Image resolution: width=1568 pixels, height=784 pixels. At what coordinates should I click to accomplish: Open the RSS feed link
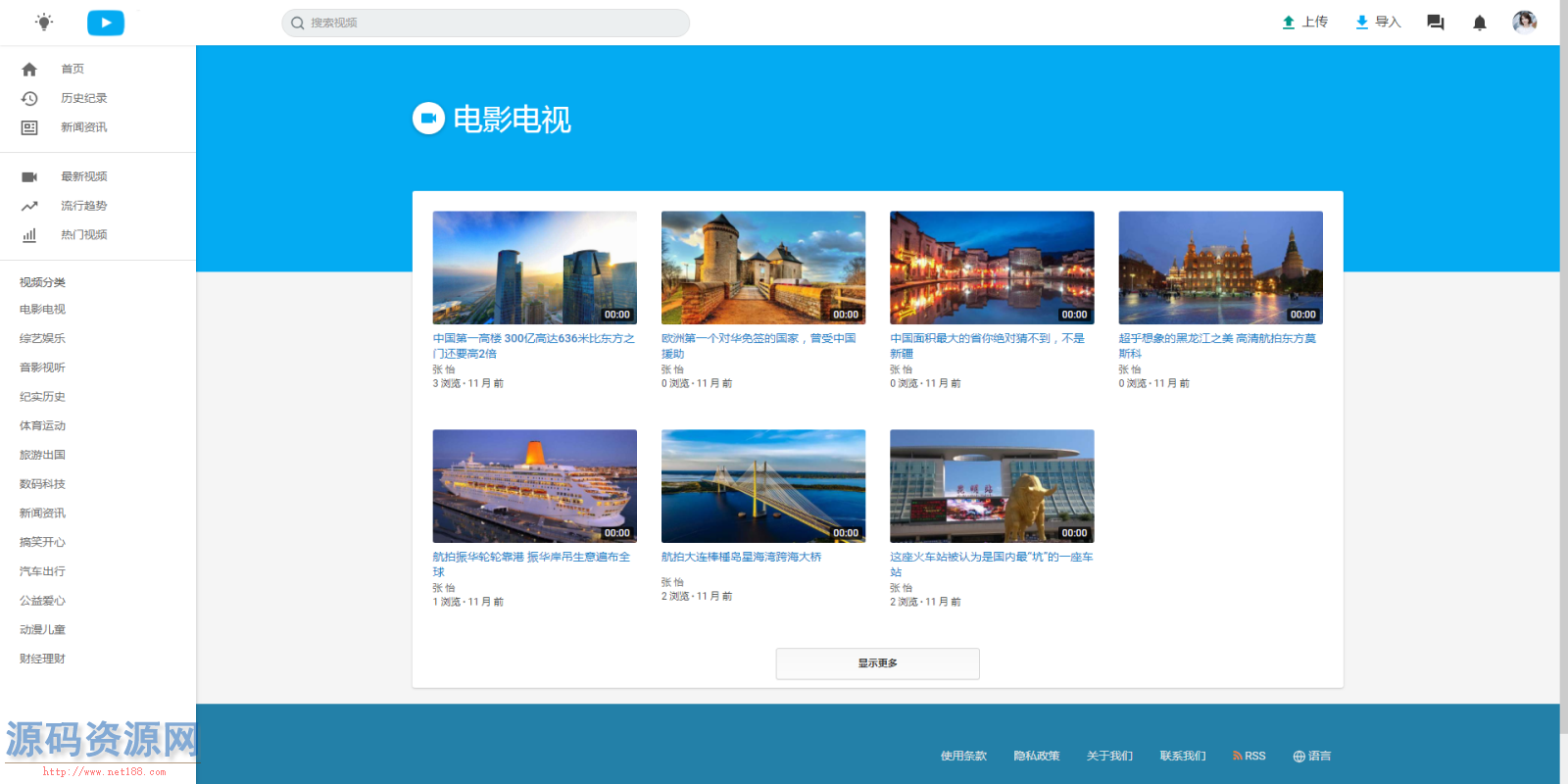point(1249,756)
